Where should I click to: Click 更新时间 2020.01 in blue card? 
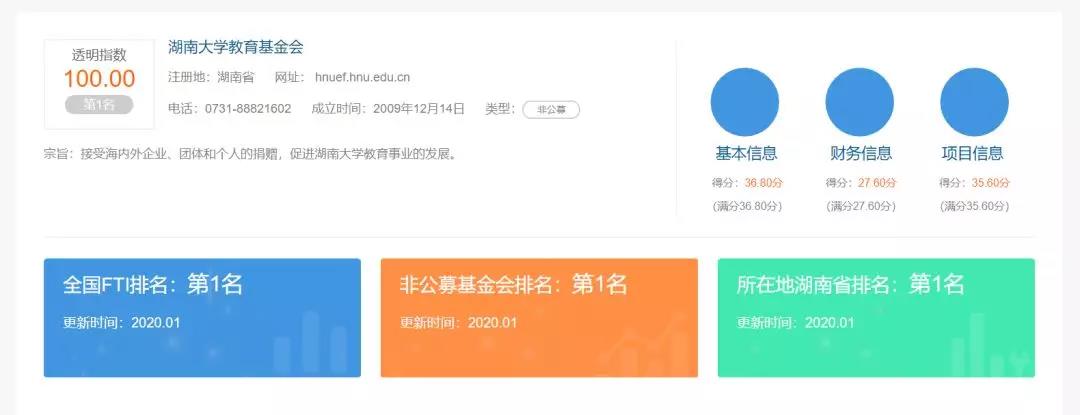[122, 322]
